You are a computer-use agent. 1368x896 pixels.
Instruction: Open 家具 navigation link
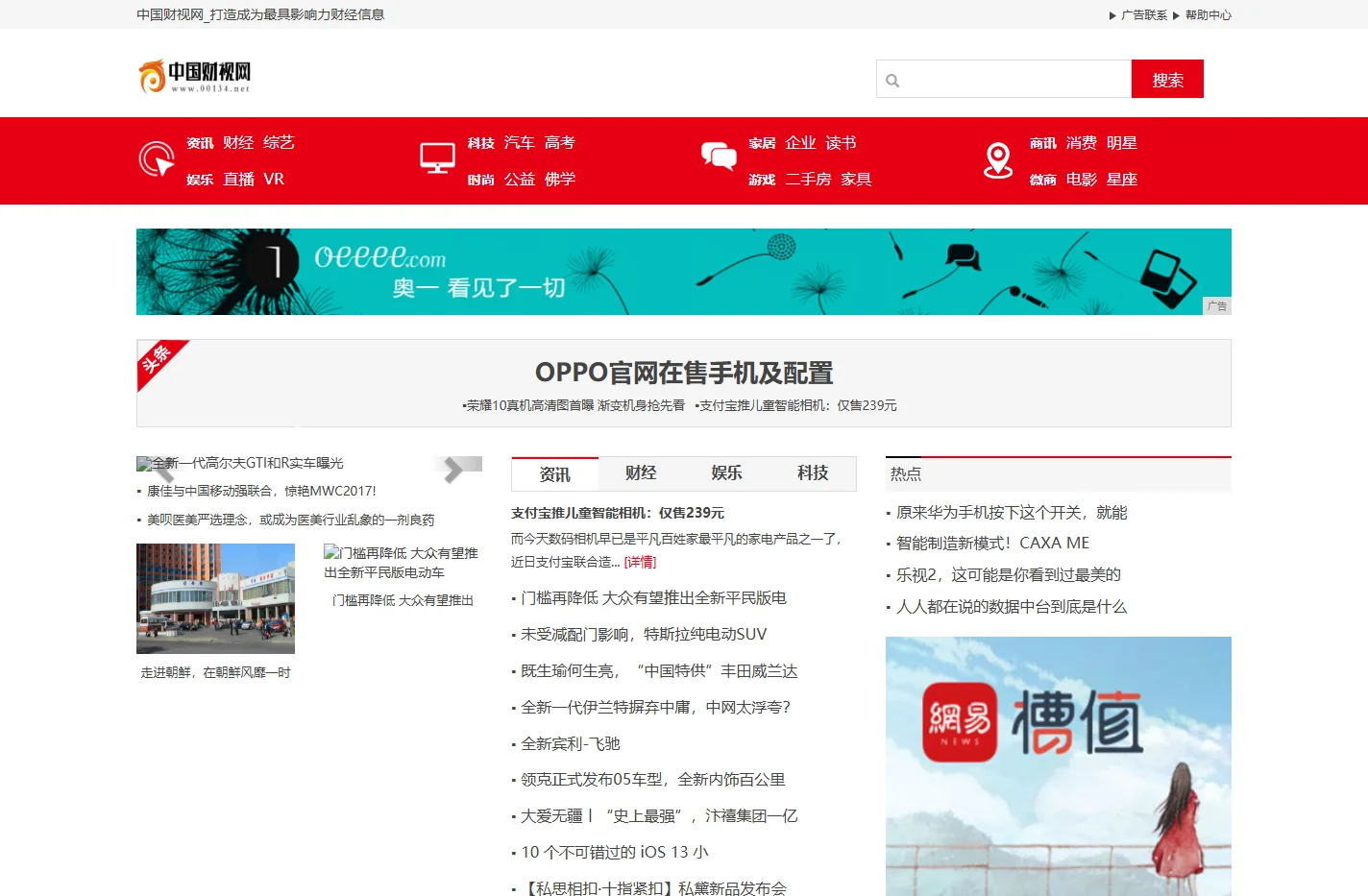tap(856, 180)
